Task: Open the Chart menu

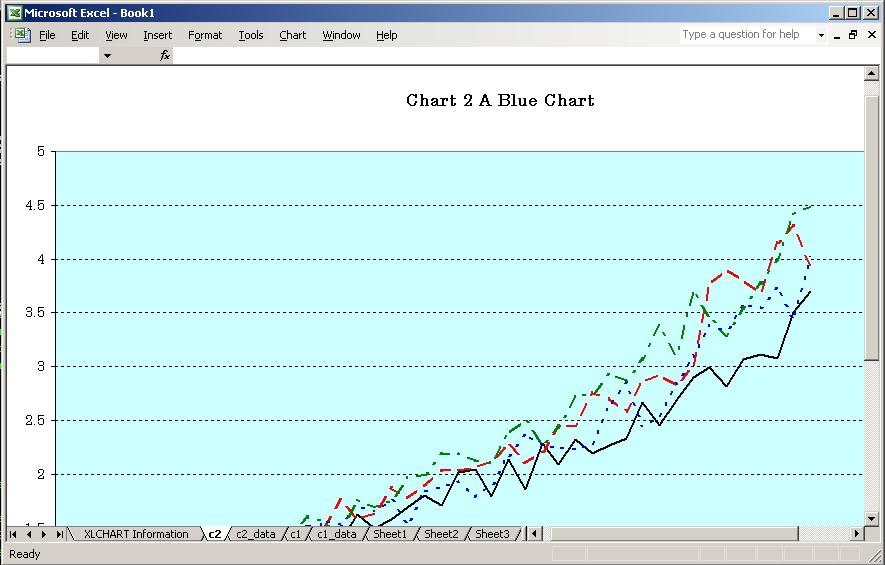Action: point(292,35)
